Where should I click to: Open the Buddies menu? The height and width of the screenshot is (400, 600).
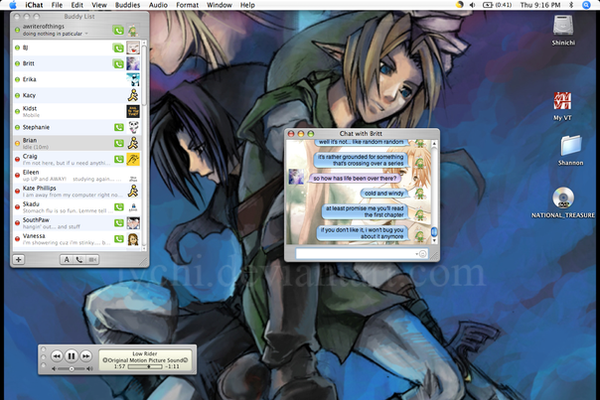click(x=128, y=5)
